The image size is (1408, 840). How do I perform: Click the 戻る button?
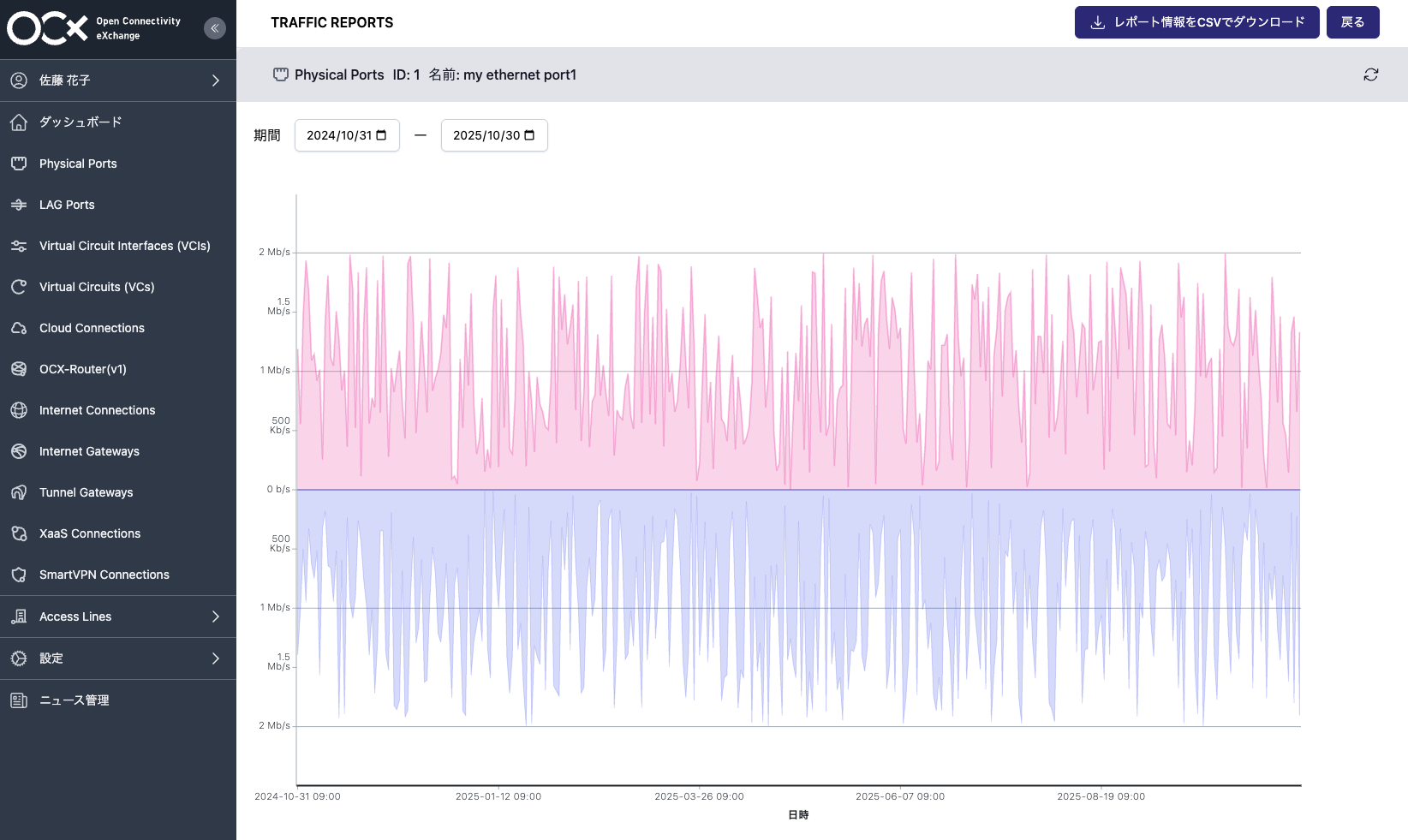click(1353, 21)
